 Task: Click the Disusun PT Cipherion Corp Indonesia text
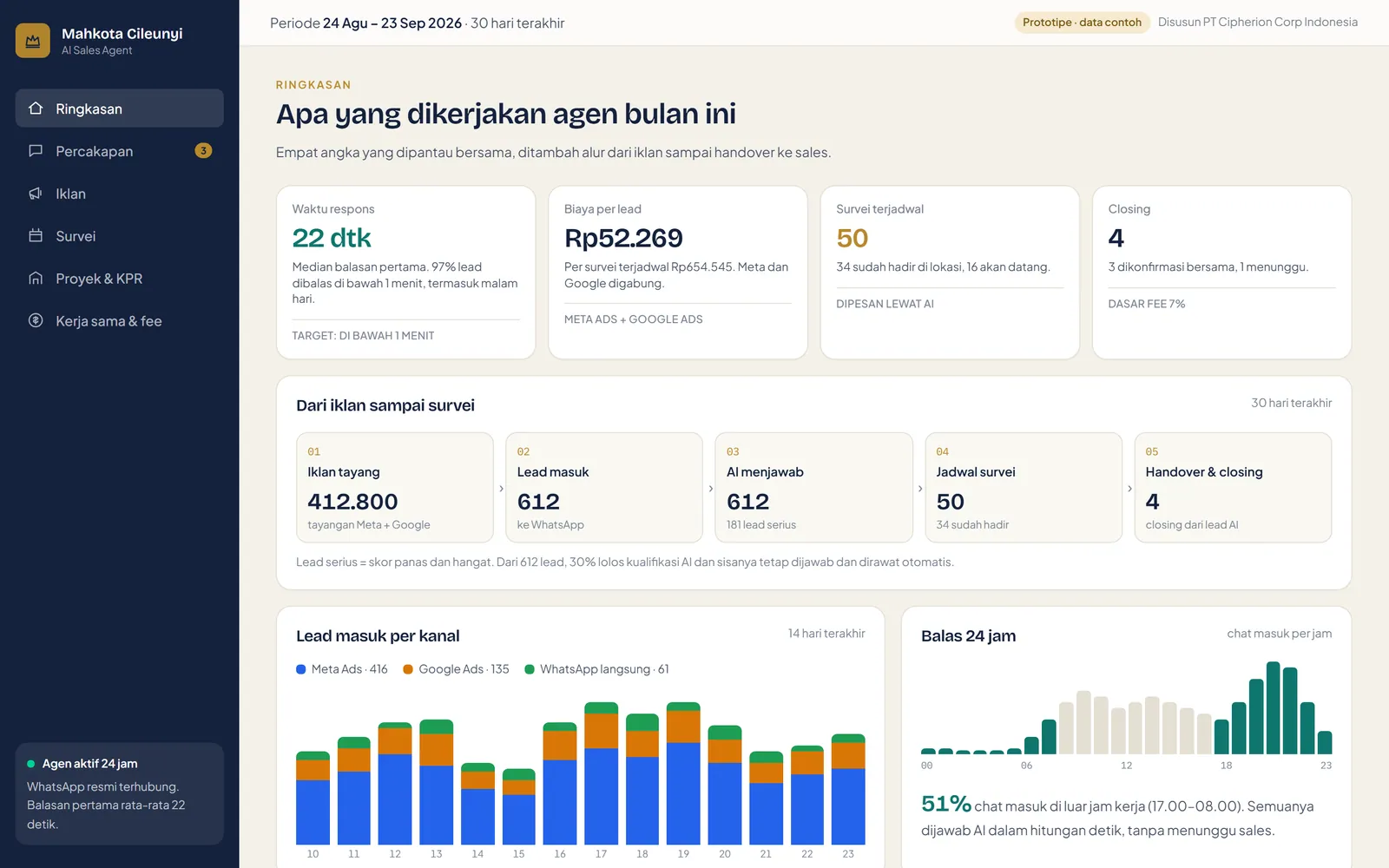point(1258,23)
